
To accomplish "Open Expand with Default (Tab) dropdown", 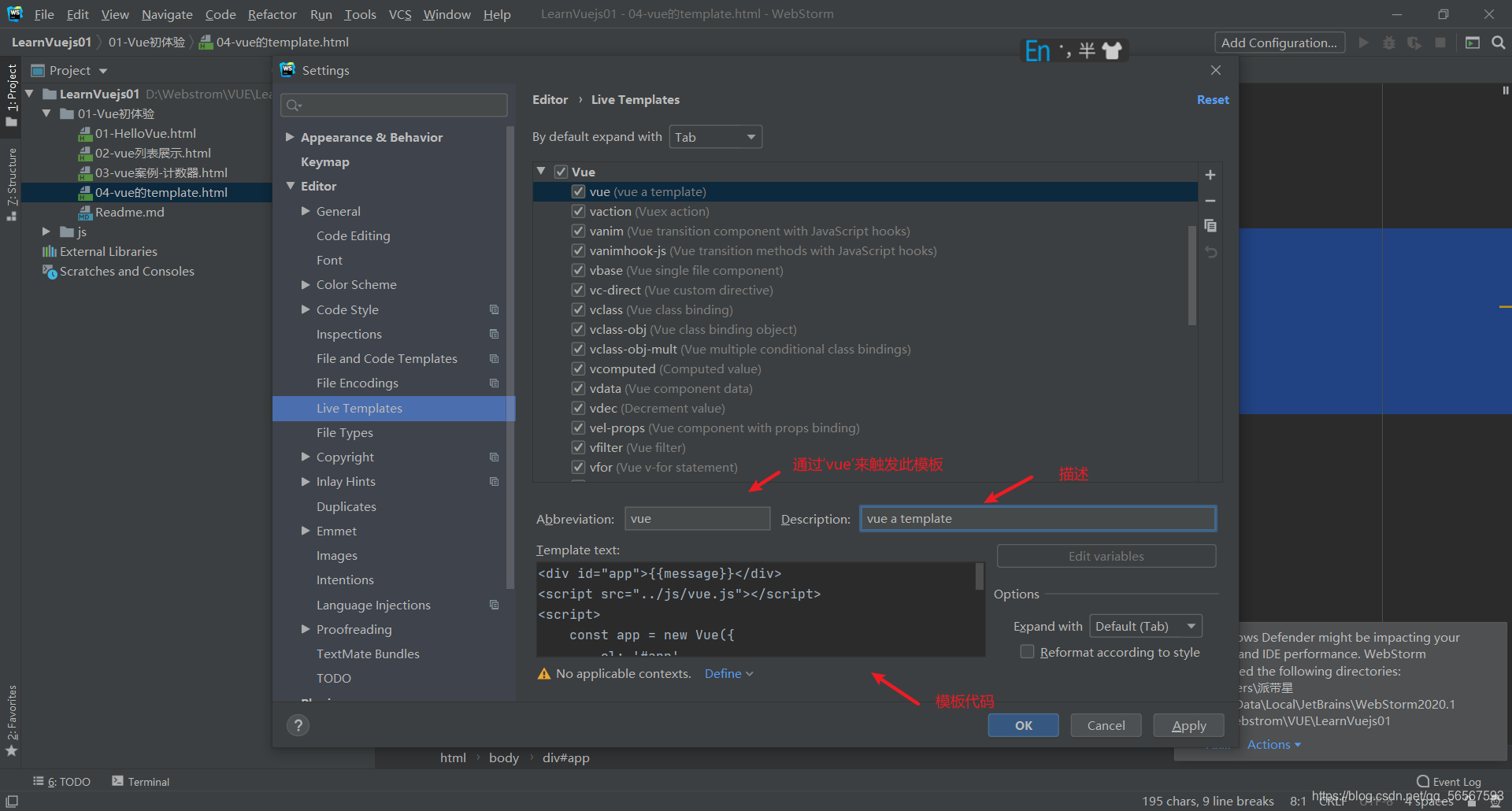I will [x=1145, y=626].
